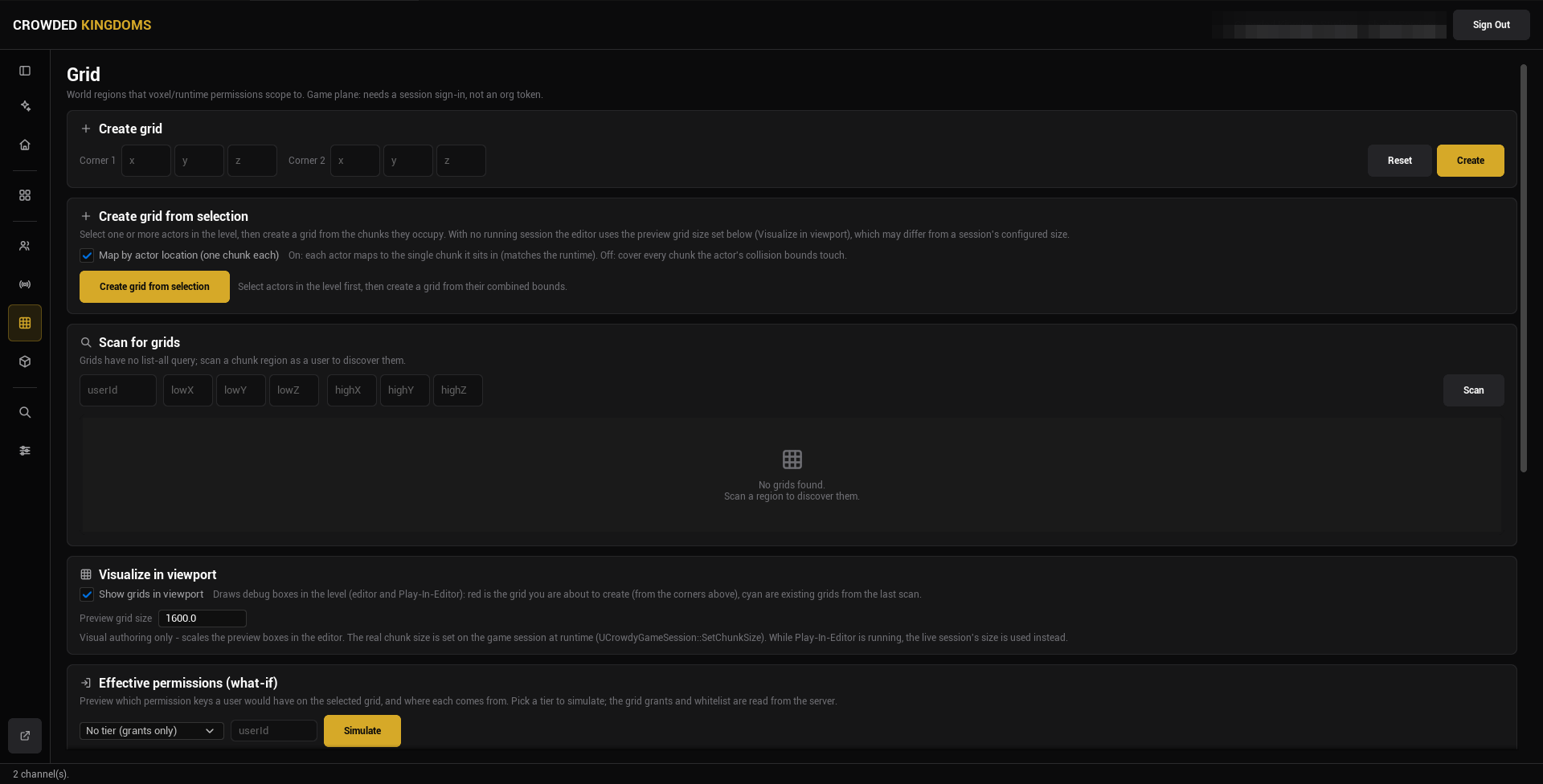Click the yellow Create button
Screen dimensions: 1543x784
(x=1470, y=161)
